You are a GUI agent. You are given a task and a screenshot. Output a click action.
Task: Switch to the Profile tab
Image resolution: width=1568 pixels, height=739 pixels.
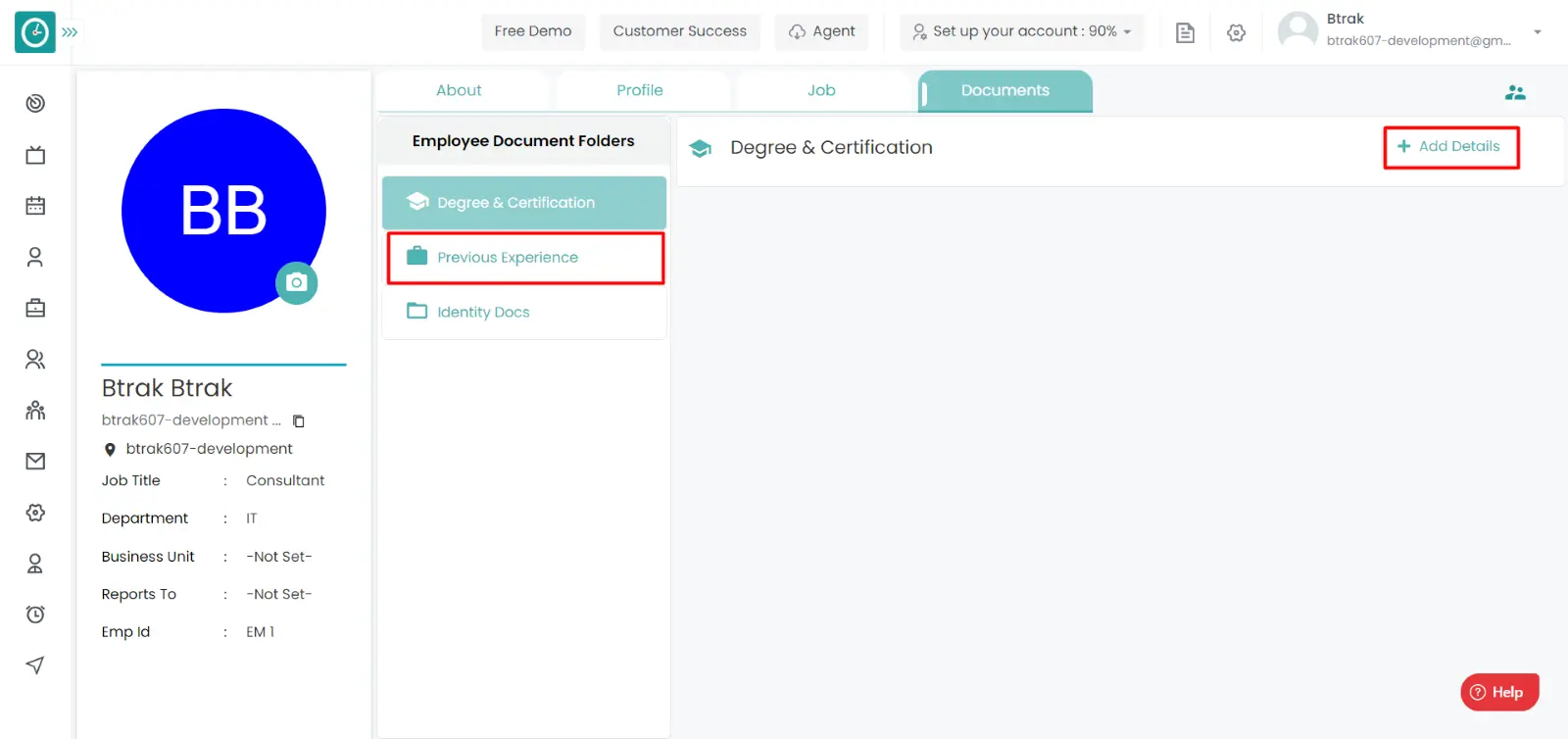click(x=640, y=90)
